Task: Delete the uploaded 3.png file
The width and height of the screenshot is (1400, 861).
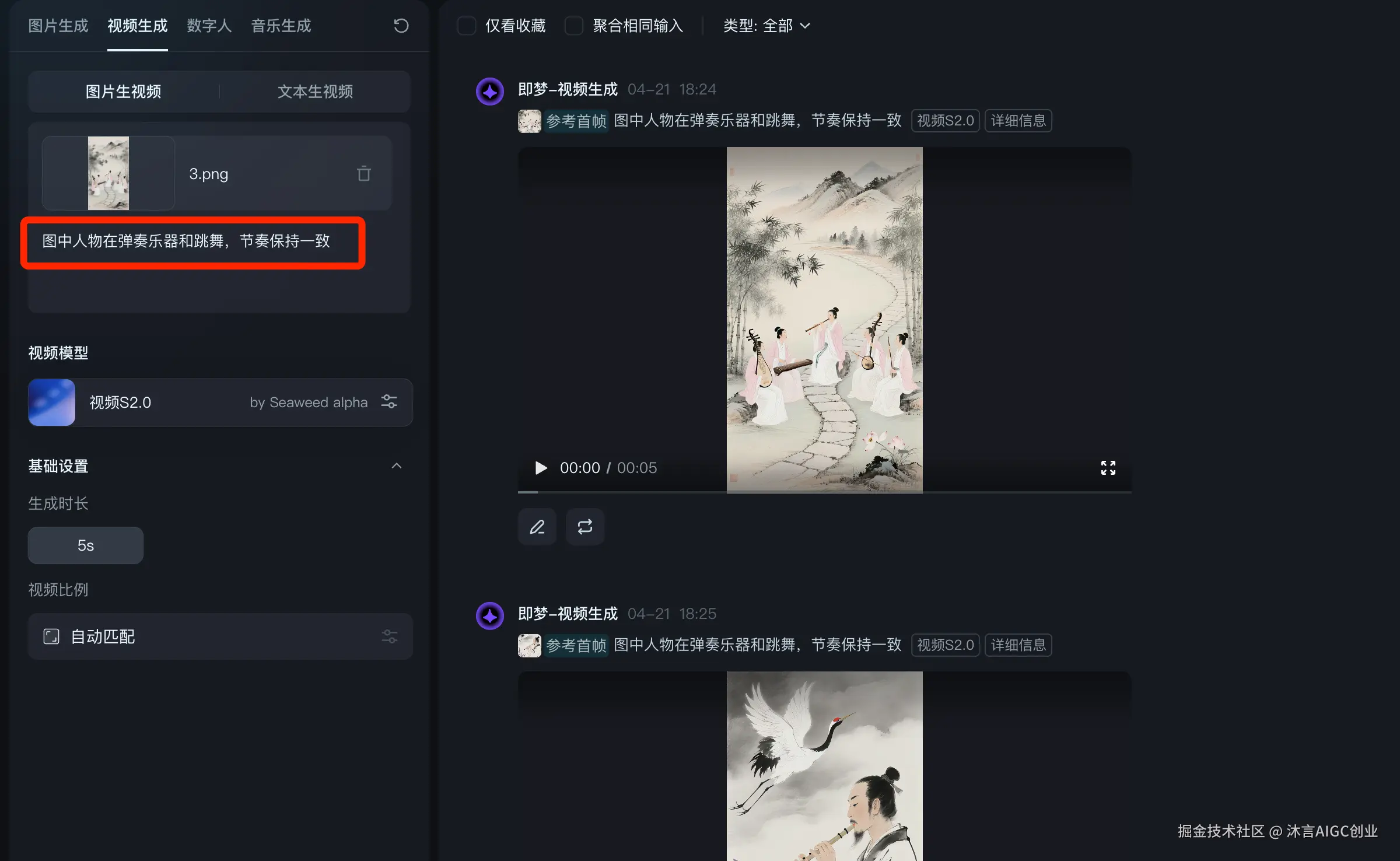Action: 363,173
